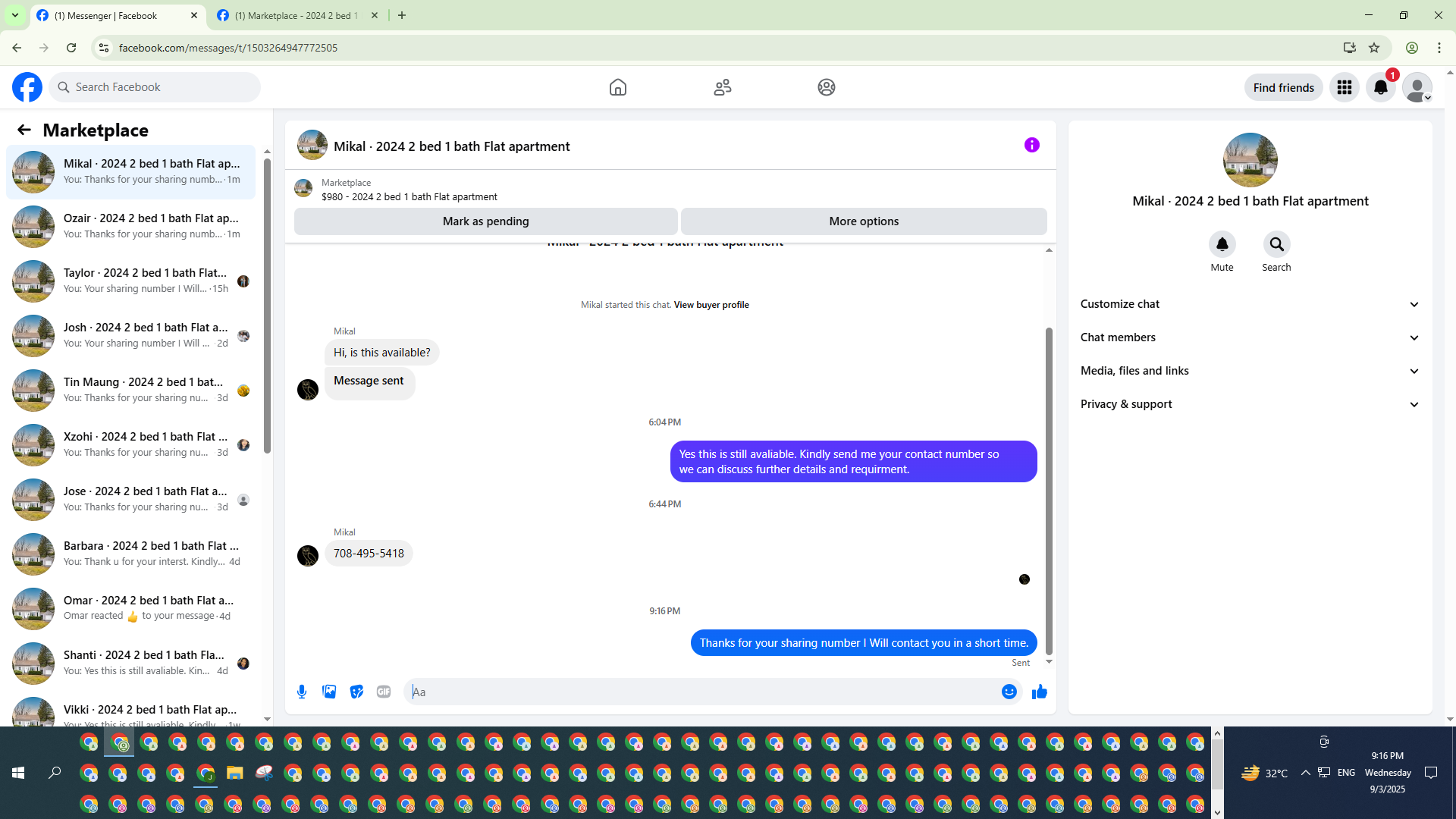Click the address bar URL

tap(228, 48)
